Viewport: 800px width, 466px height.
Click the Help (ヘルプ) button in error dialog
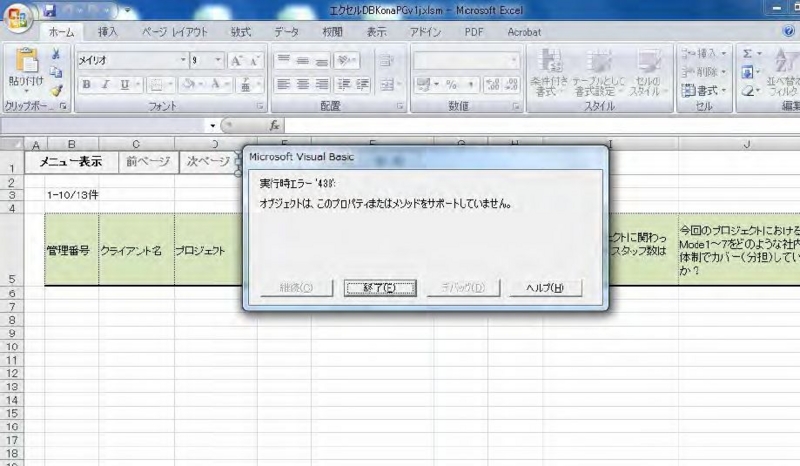(545, 288)
